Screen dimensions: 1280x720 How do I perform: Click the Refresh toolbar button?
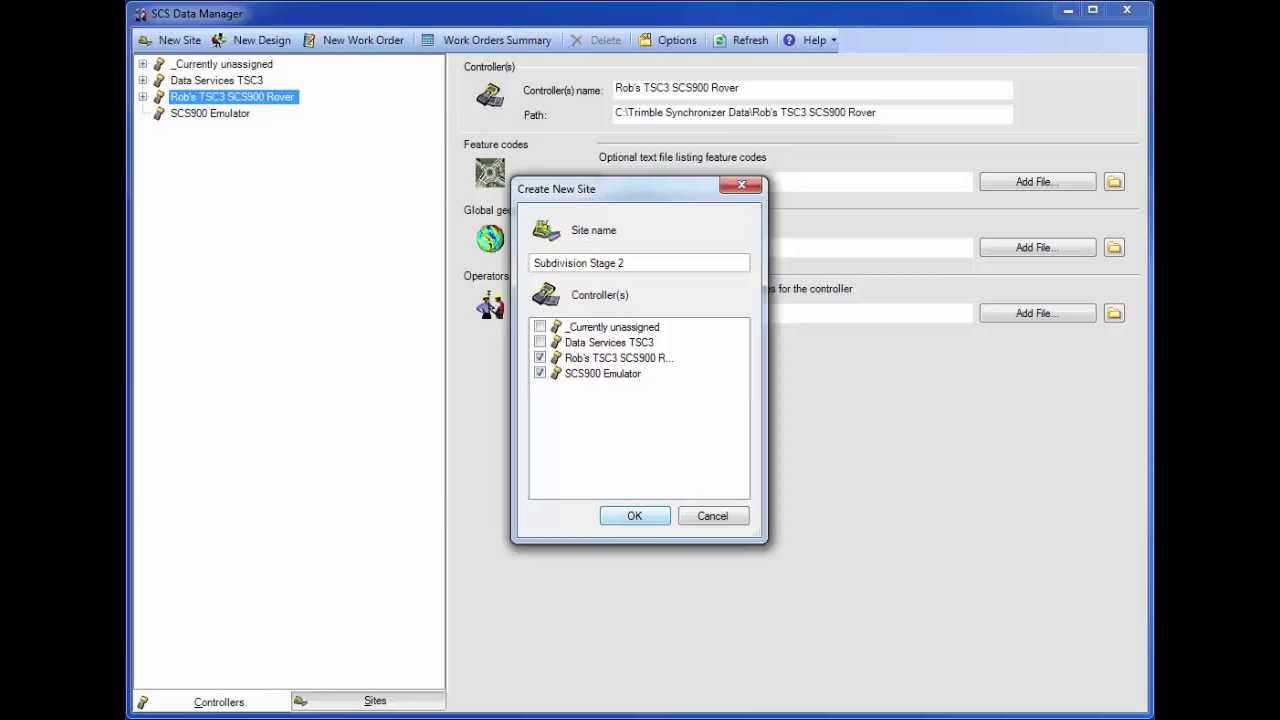pyautogui.click(x=741, y=40)
